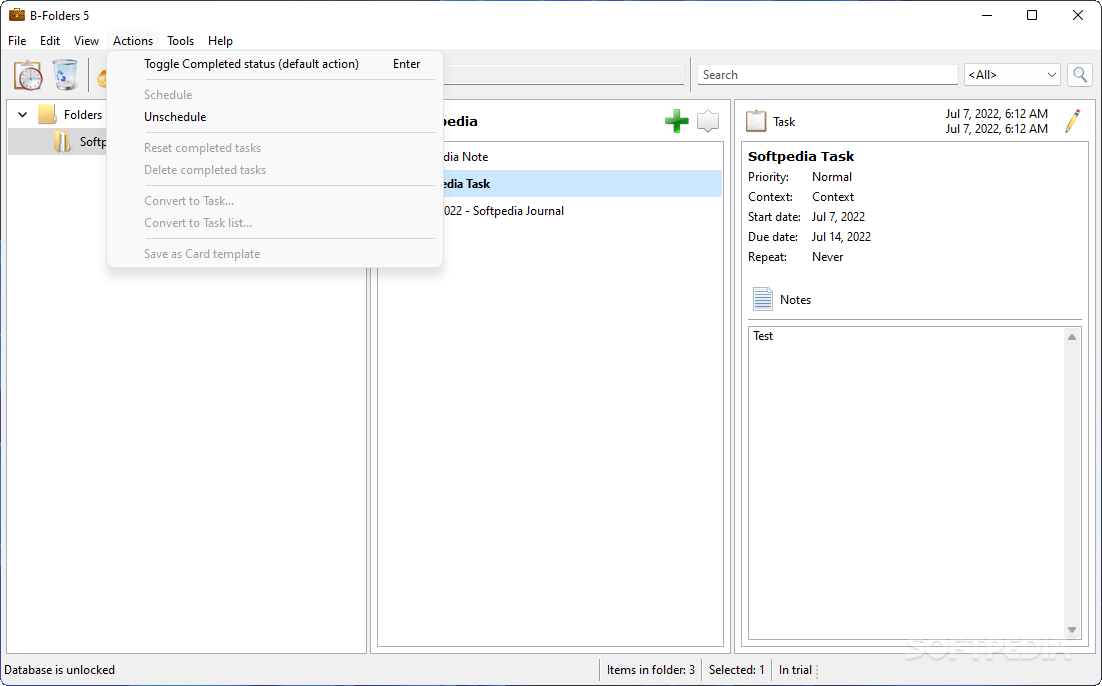Open the recycle bin toolbar icon
Screen dimensions: 1102x686
[65, 75]
